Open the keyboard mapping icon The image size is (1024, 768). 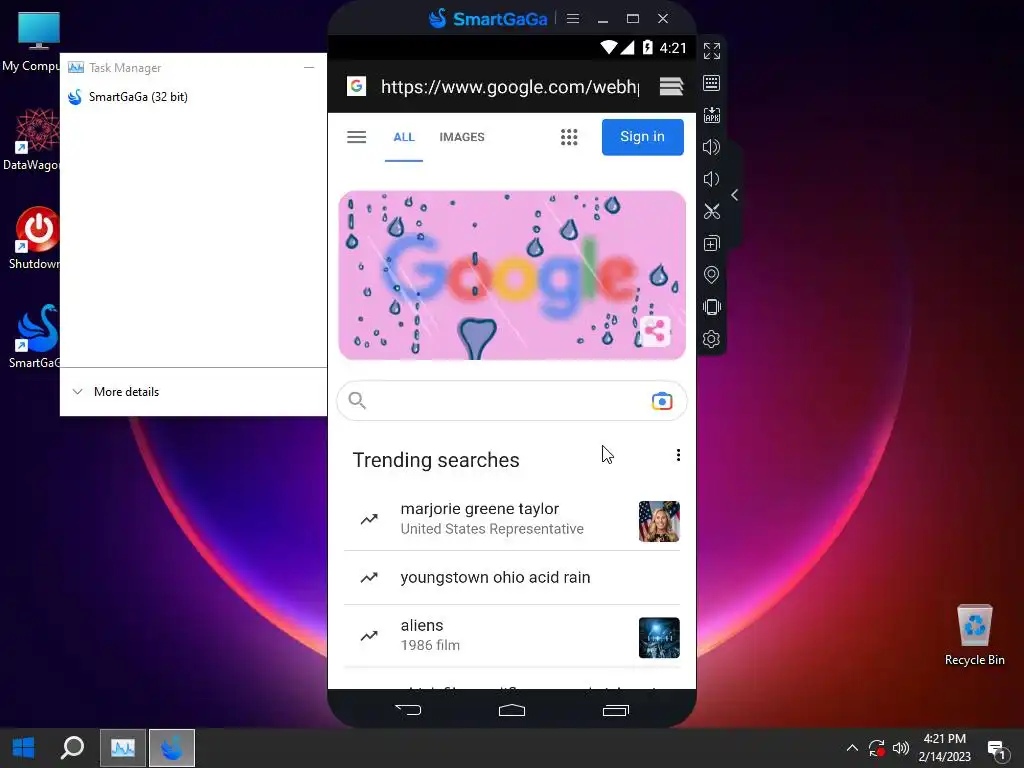pos(711,83)
